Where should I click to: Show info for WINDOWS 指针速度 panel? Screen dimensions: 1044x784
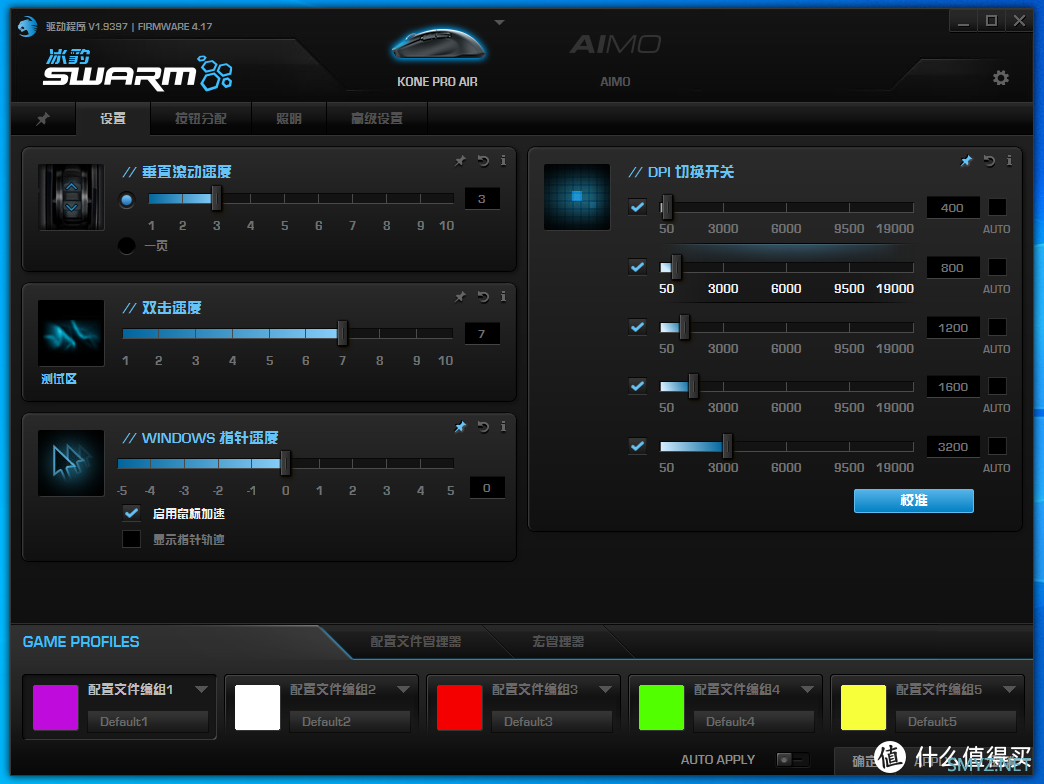point(503,426)
